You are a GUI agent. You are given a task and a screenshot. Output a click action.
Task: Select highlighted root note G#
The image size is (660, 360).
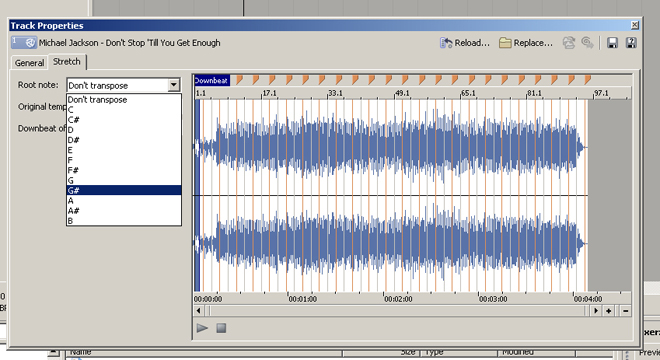124,190
